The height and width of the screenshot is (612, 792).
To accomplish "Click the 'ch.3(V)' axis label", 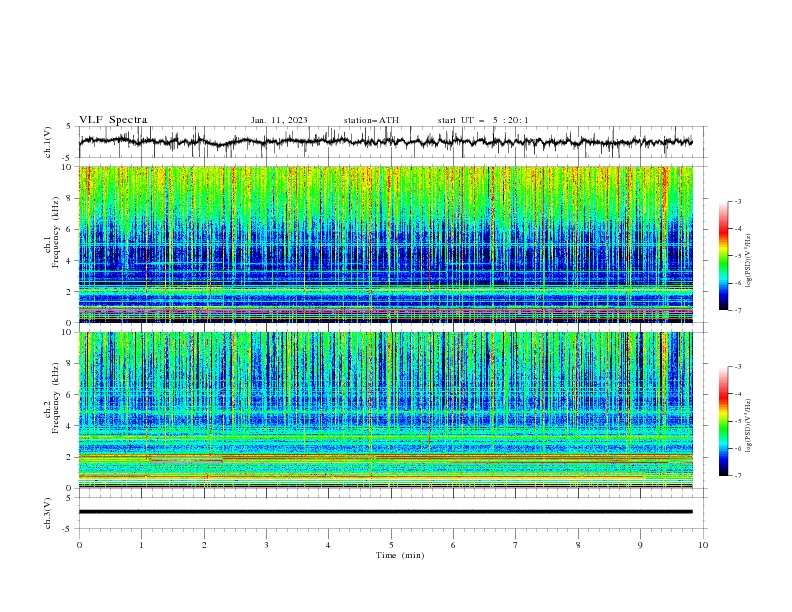I will [48, 513].
